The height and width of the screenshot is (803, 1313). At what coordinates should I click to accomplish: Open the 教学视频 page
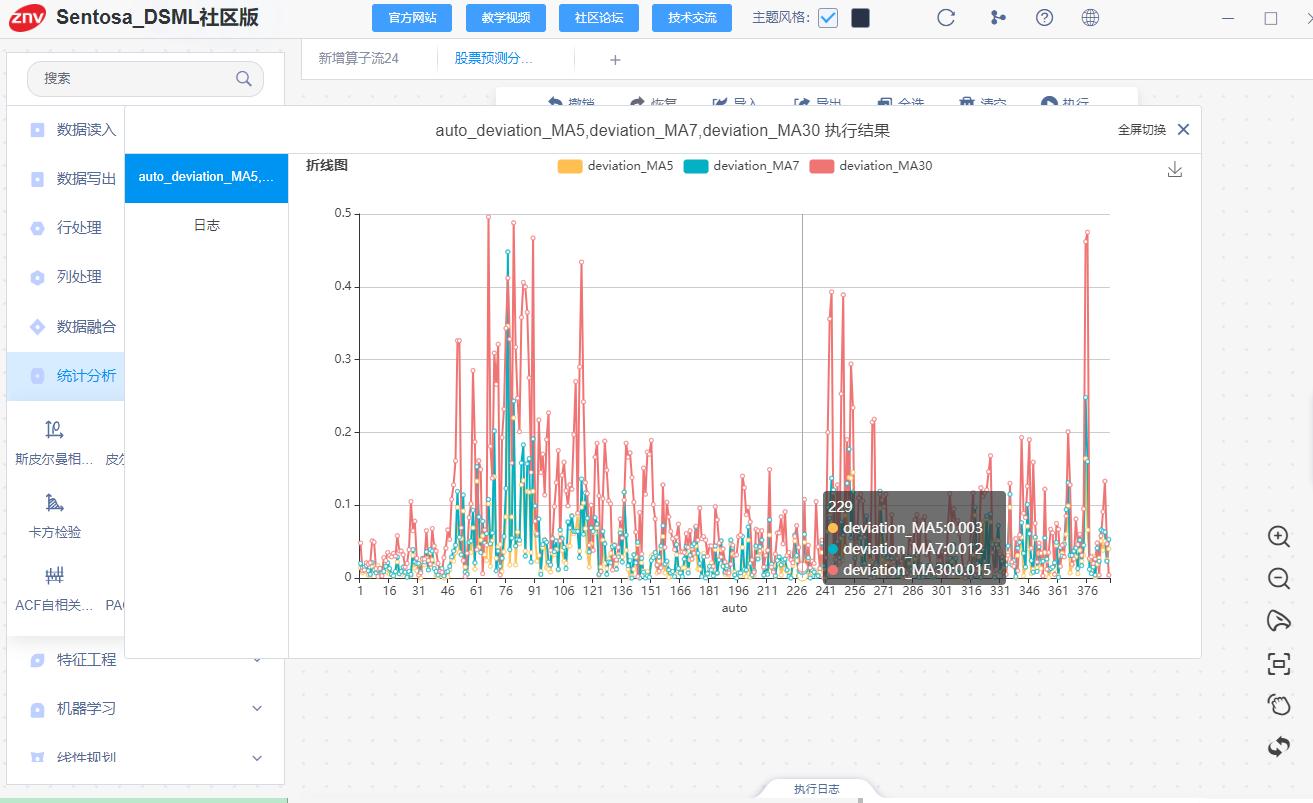(x=505, y=18)
